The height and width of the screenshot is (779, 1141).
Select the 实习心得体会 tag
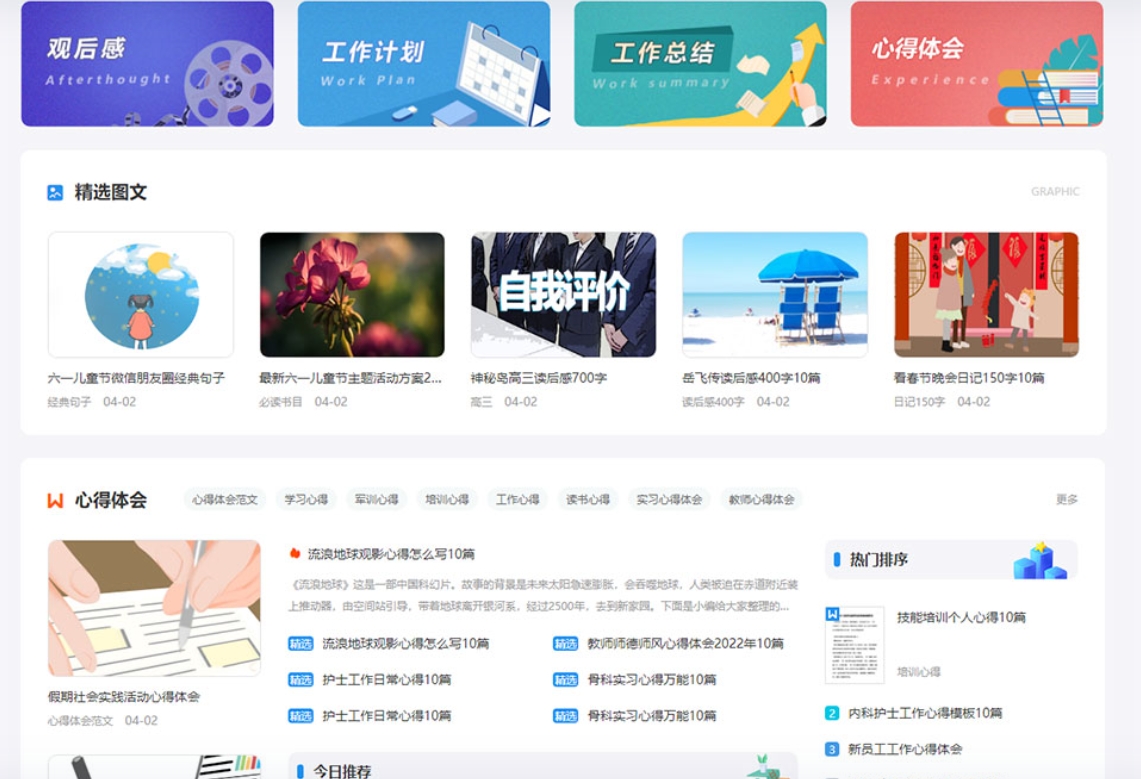pyautogui.click(x=669, y=499)
